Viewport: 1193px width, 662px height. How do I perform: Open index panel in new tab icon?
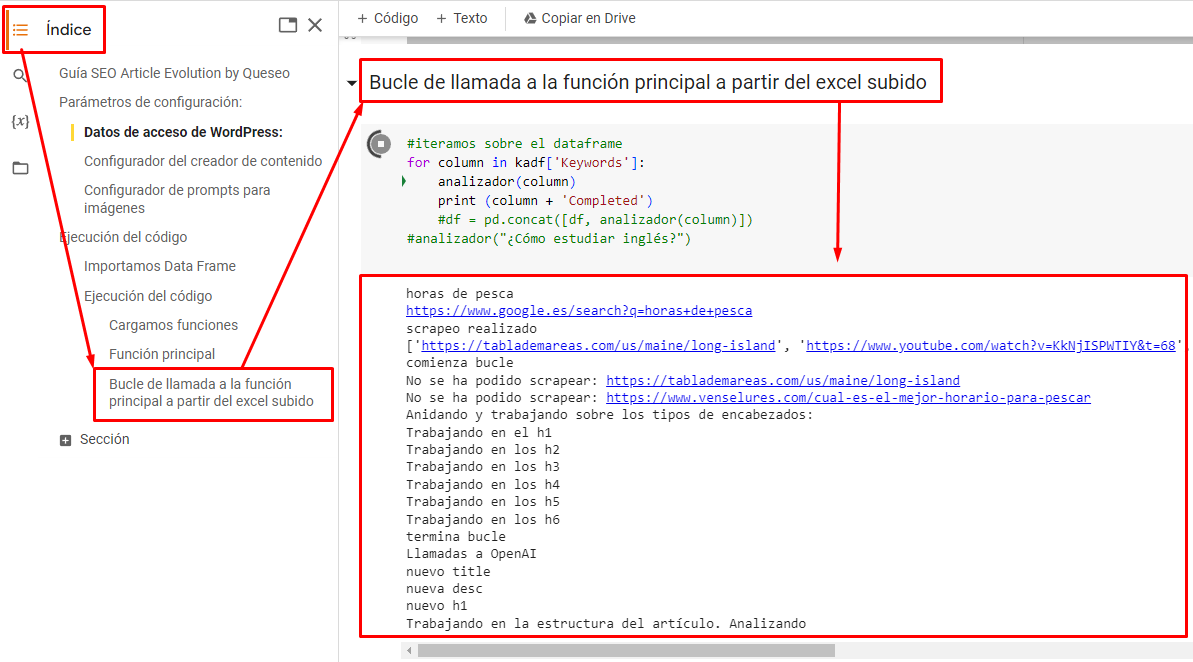(288, 25)
